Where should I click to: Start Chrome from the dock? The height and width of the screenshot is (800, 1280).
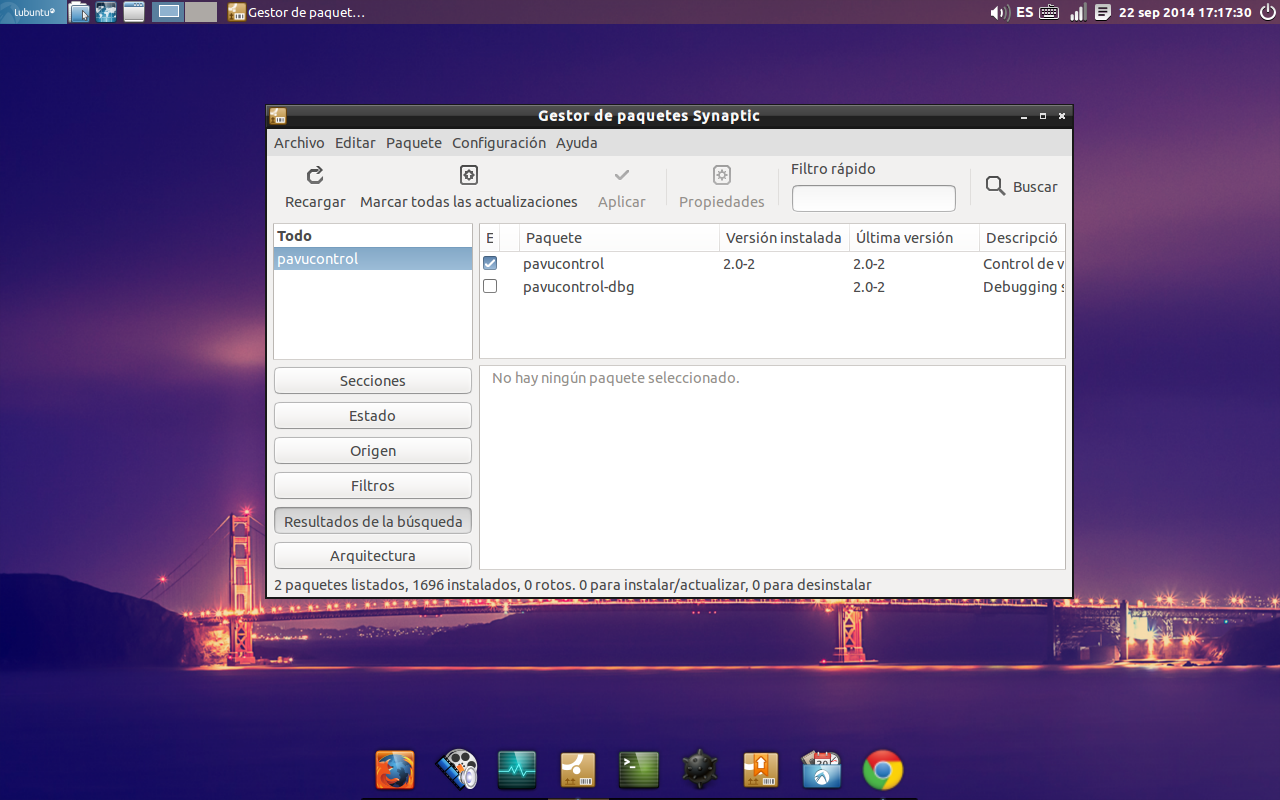[881, 769]
